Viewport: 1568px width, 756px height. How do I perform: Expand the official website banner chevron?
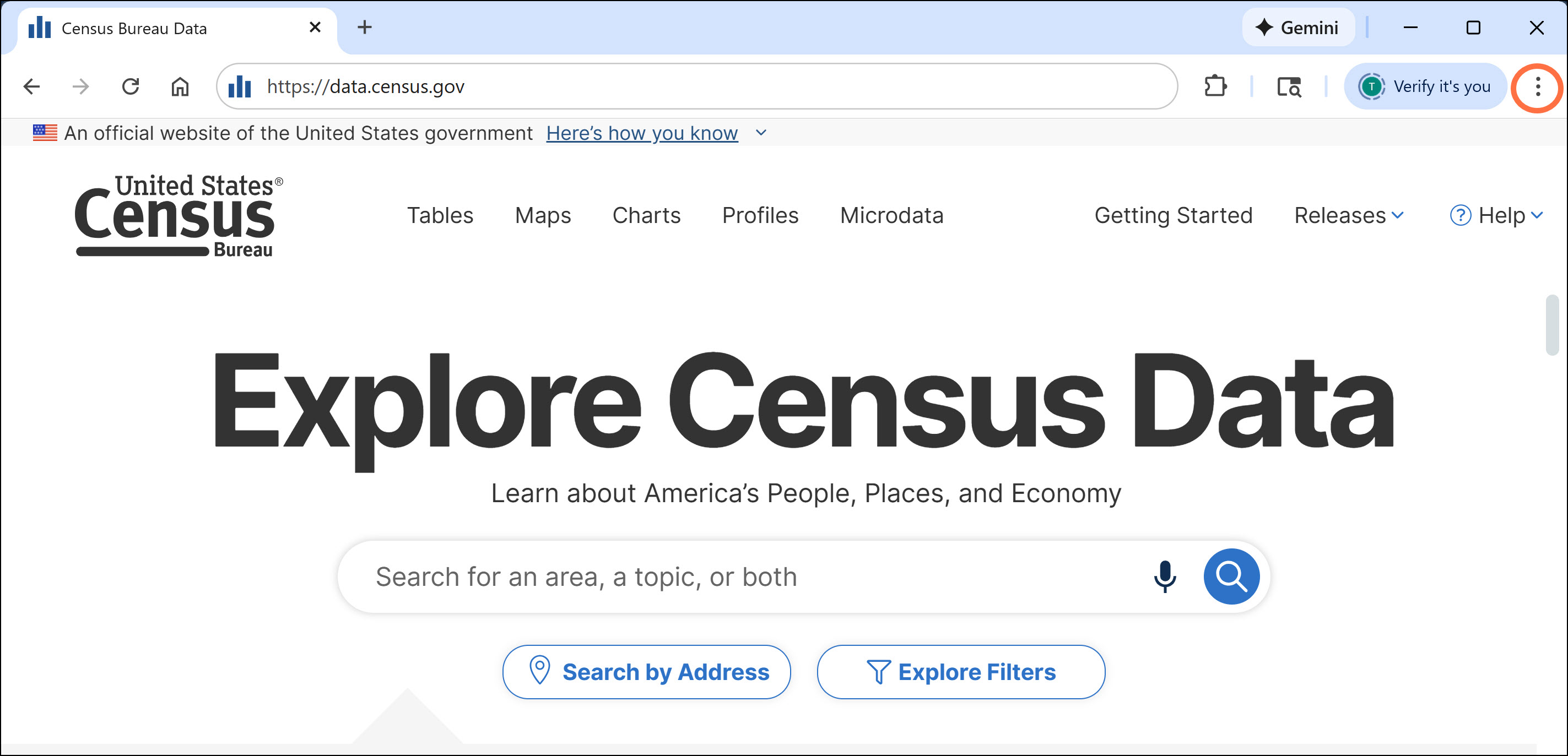pos(761,133)
